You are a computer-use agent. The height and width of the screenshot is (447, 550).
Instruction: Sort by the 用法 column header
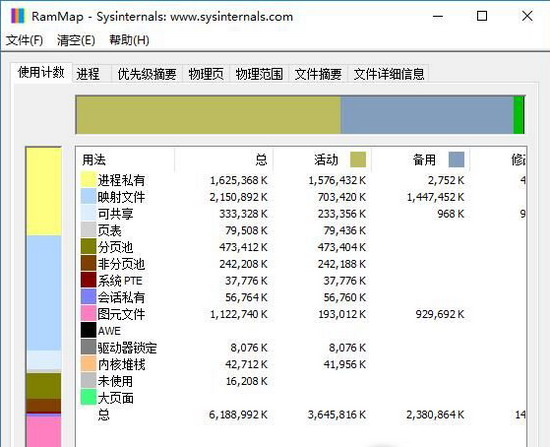pyautogui.click(x=125, y=160)
